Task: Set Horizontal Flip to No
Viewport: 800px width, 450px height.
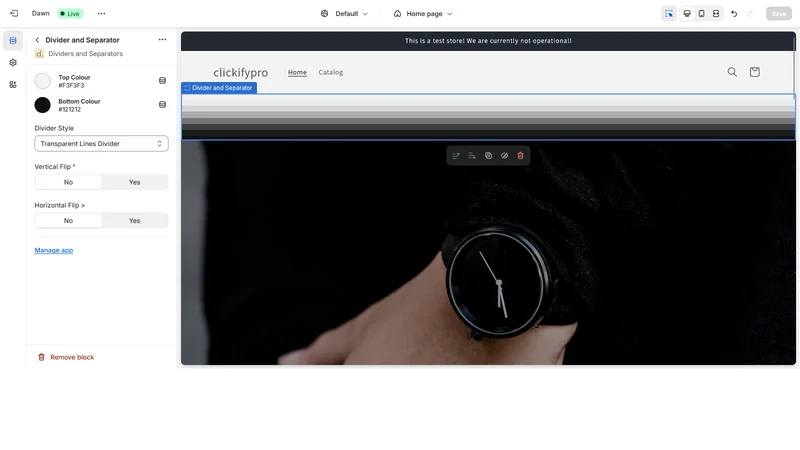Action: point(68,221)
